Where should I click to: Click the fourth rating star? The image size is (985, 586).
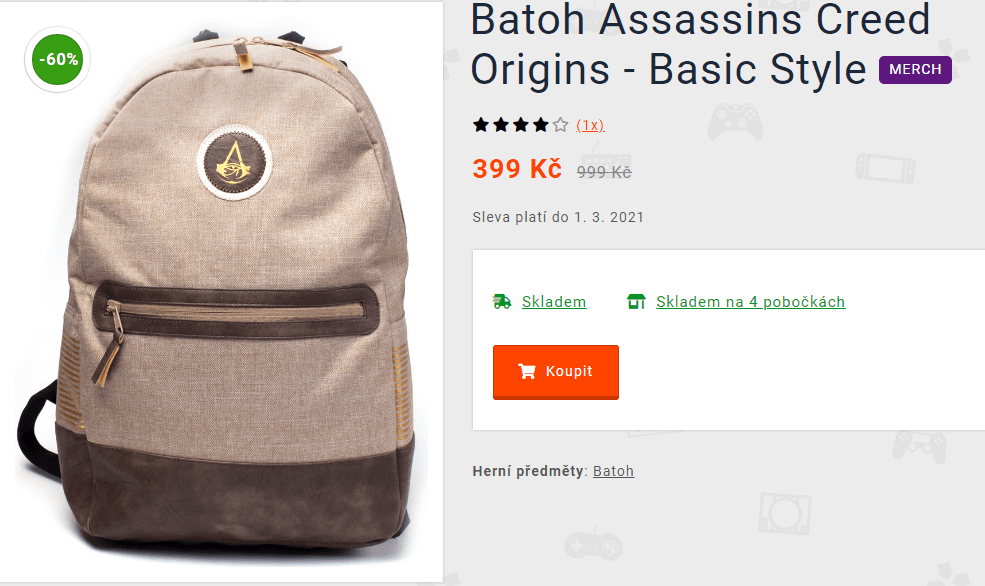click(x=540, y=125)
